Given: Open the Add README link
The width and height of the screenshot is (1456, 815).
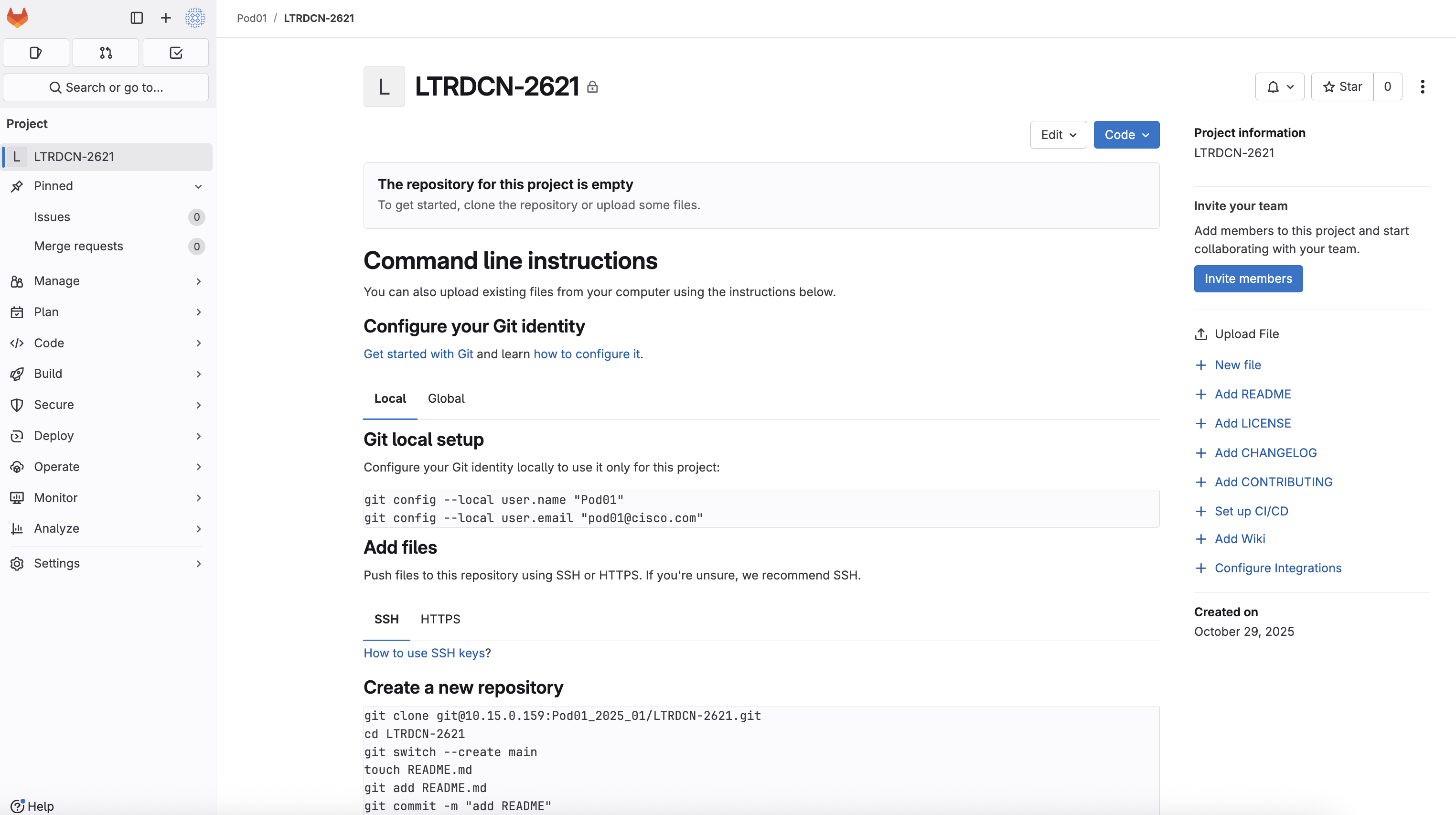Looking at the screenshot, I should click(x=1253, y=395).
